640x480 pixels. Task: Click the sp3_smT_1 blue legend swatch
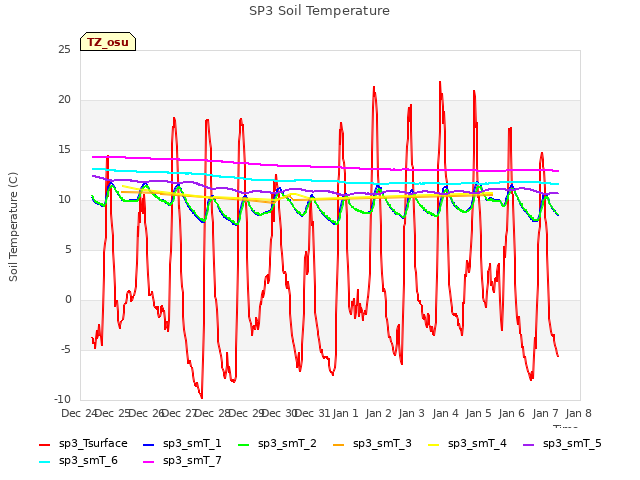point(149,444)
